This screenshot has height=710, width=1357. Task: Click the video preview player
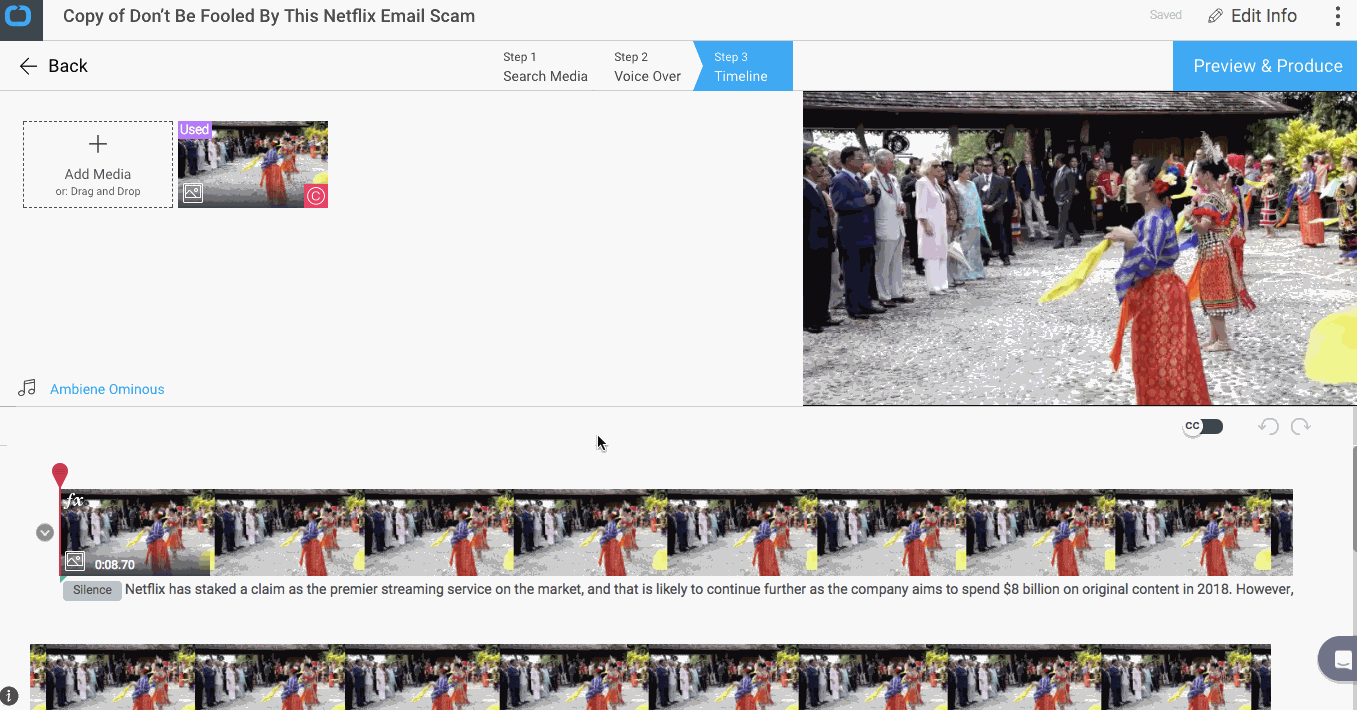(1080, 248)
